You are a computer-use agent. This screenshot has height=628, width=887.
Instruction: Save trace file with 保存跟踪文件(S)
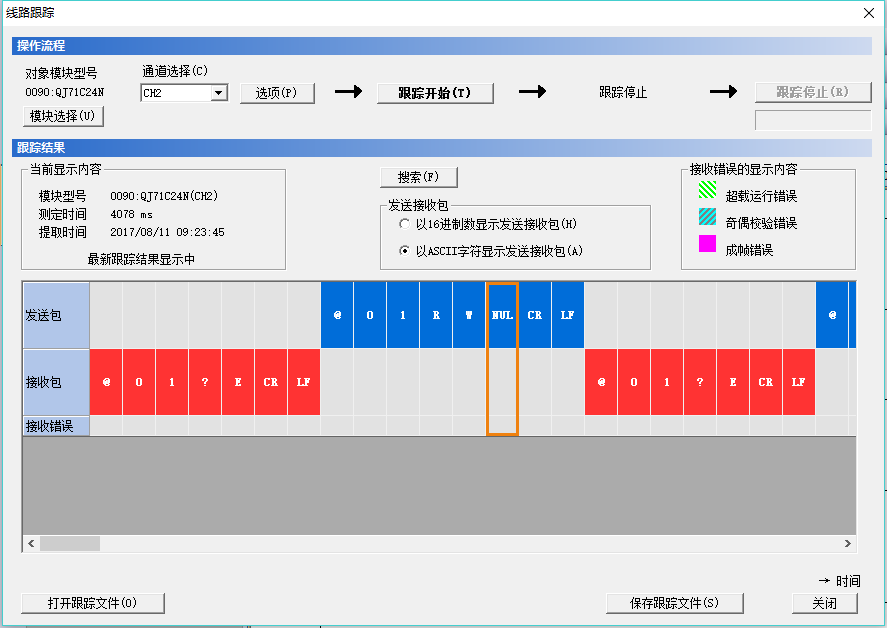pyautogui.click(x=674, y=603)
